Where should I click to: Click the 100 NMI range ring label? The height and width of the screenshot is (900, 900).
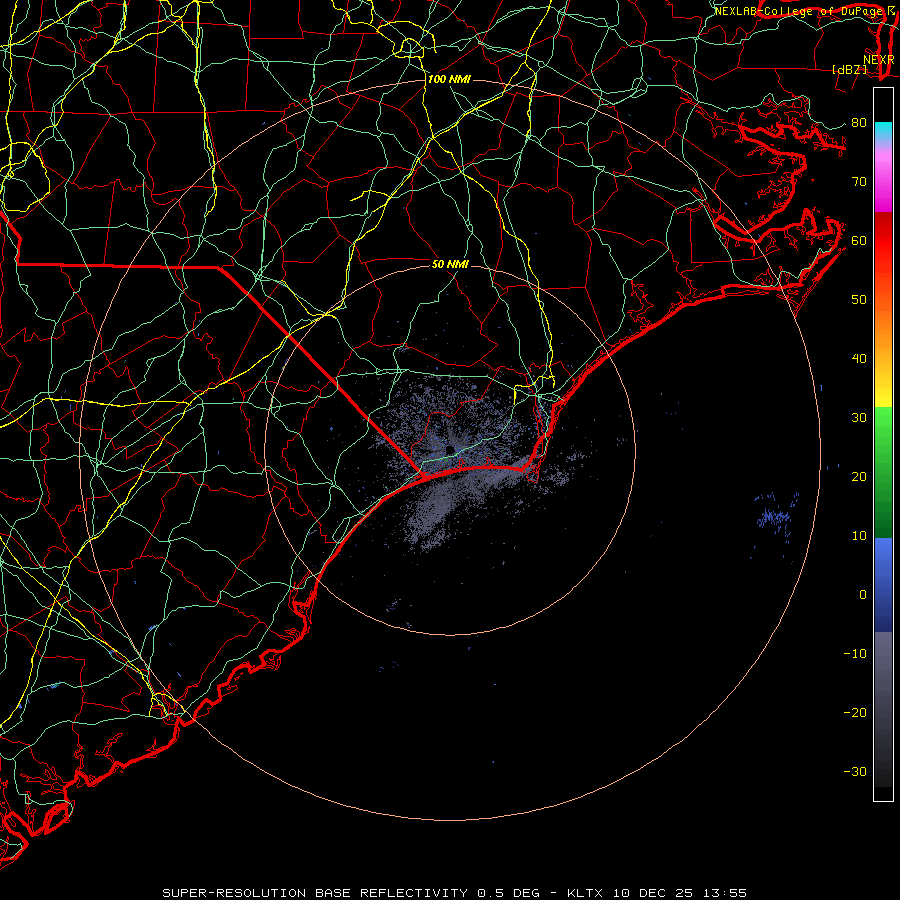[x=449, y=79]
